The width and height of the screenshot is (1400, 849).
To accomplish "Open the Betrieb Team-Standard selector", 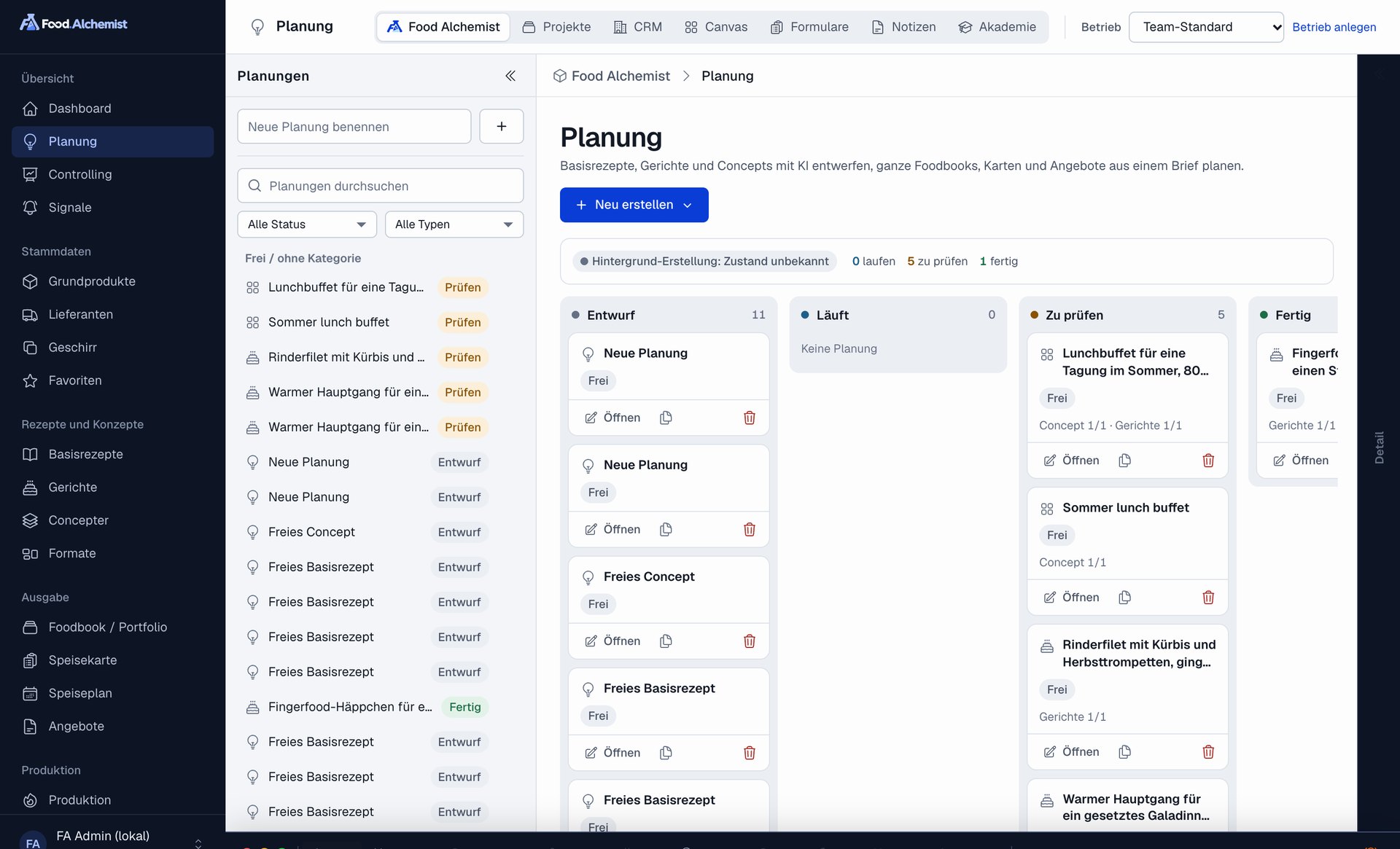I will click(x=1206, y=27).
